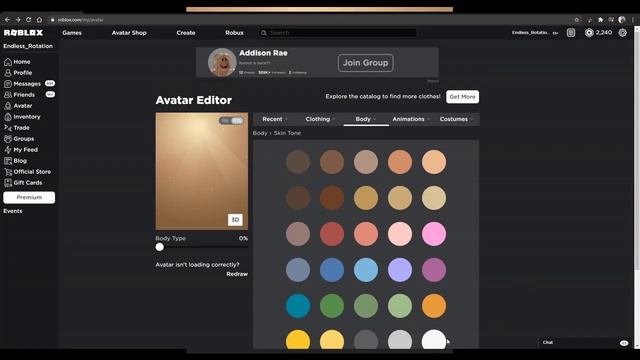Bookmark the page with the star icon
The image size is (640, 360).
click(577, 20)
